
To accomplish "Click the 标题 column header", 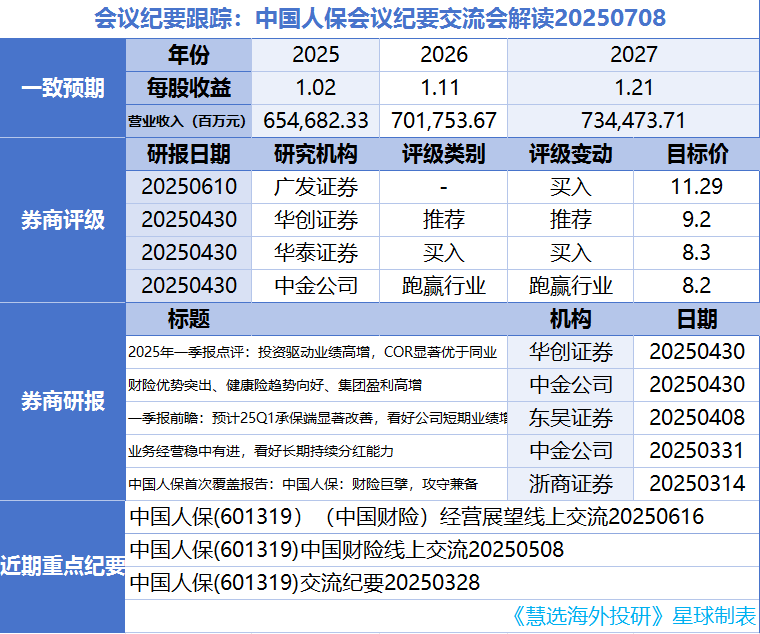I will 189,319.
